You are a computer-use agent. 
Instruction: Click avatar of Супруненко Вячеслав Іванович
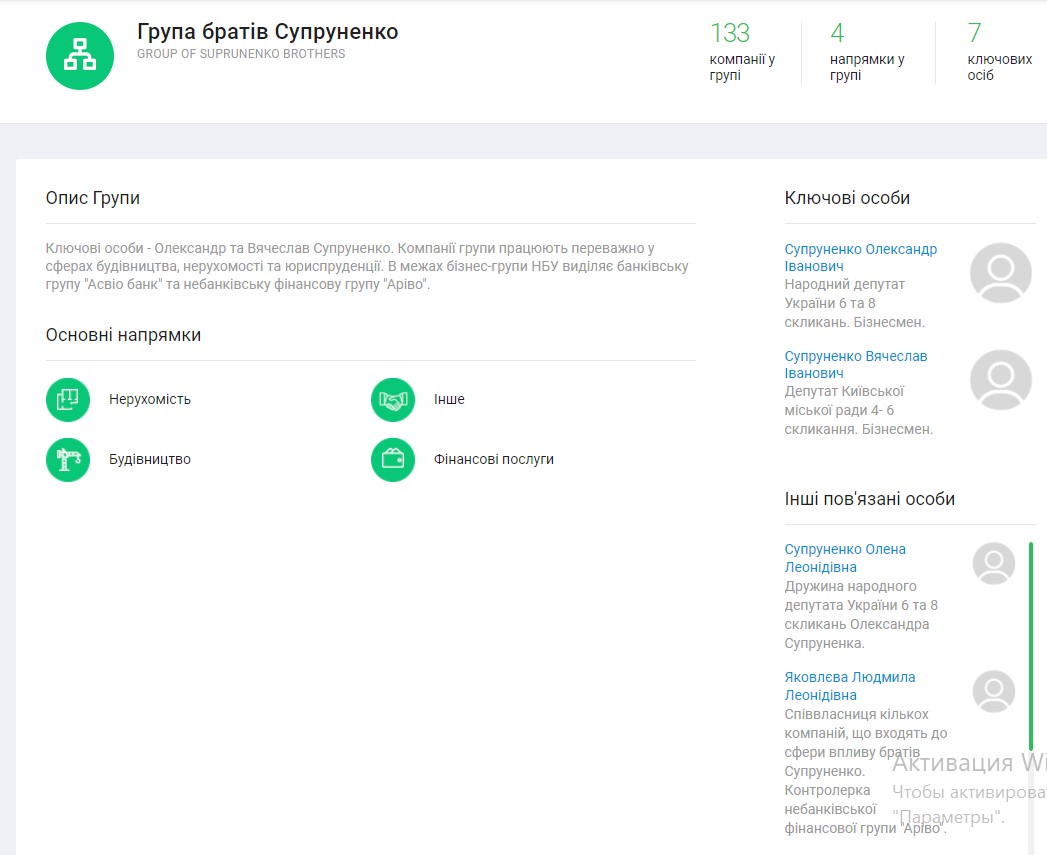coord(1000,380)
